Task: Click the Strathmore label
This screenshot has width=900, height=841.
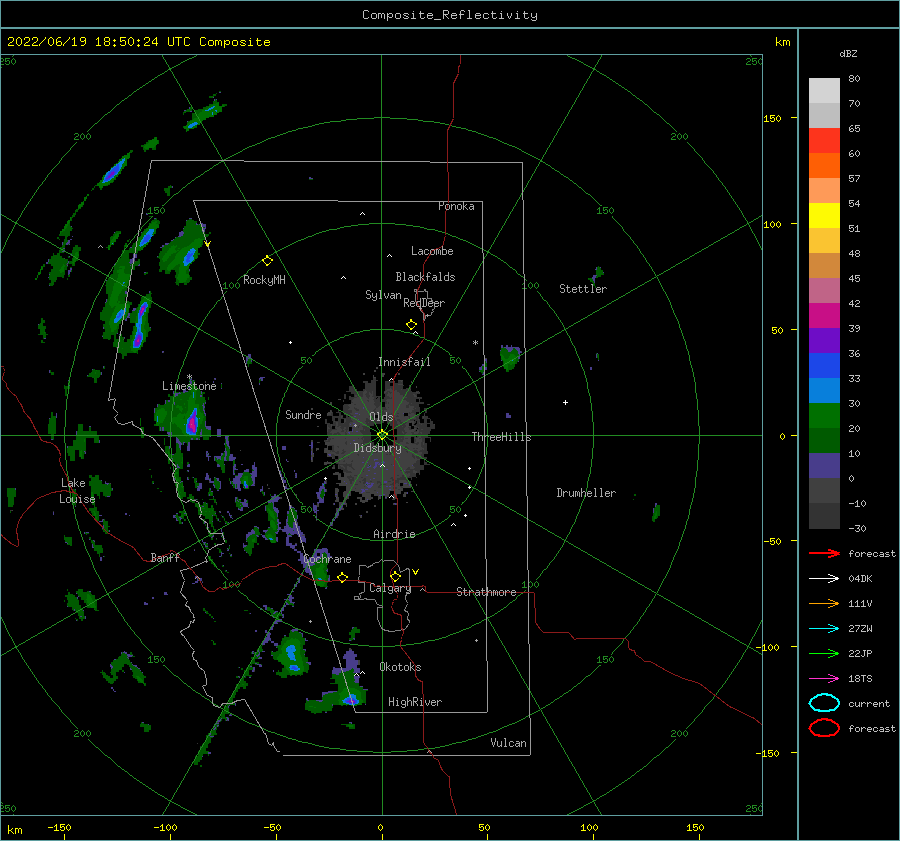Action: coord(486,592)
